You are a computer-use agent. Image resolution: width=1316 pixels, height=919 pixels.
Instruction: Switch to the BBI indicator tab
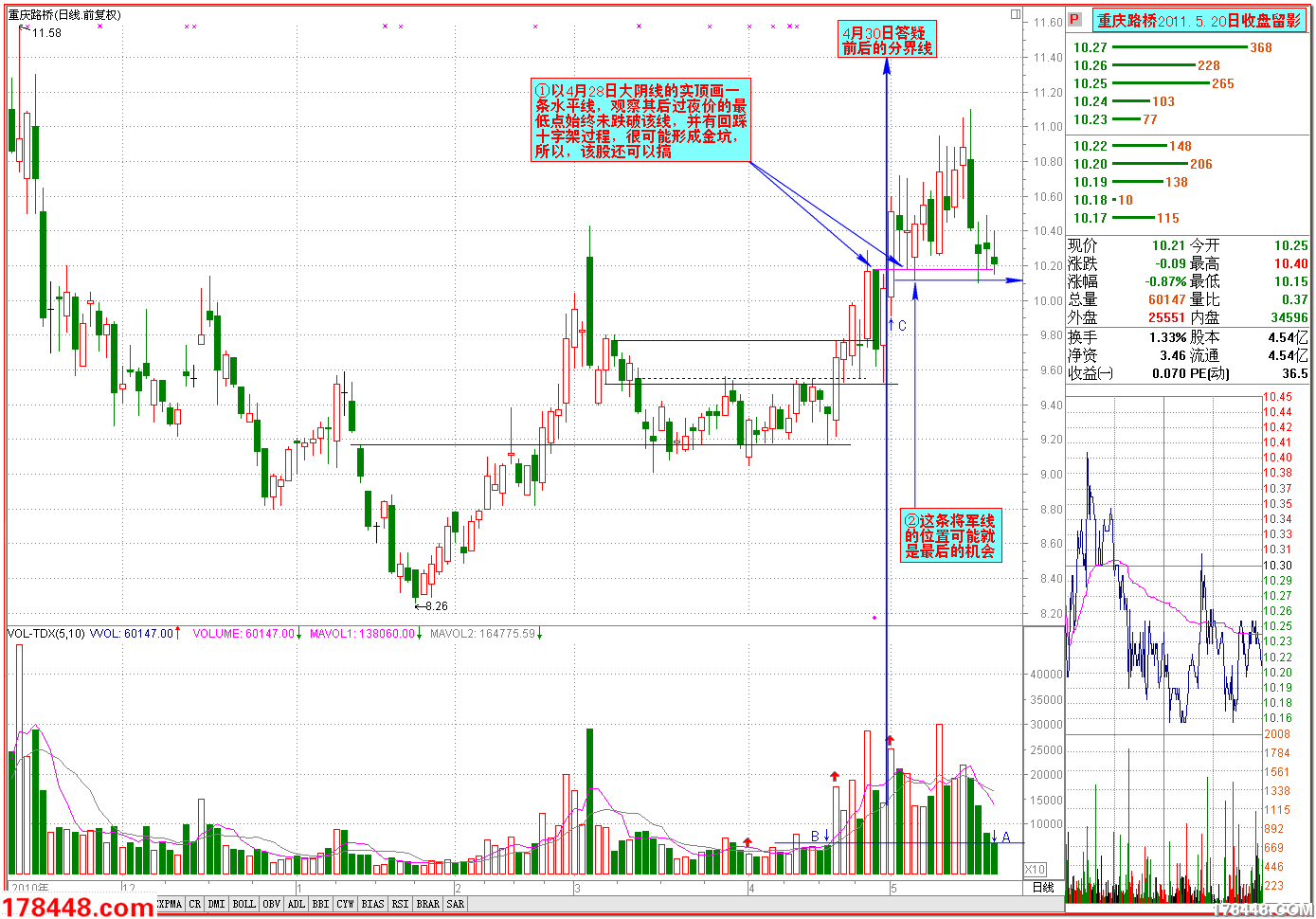pyautogui.click(x=321, y=904)
